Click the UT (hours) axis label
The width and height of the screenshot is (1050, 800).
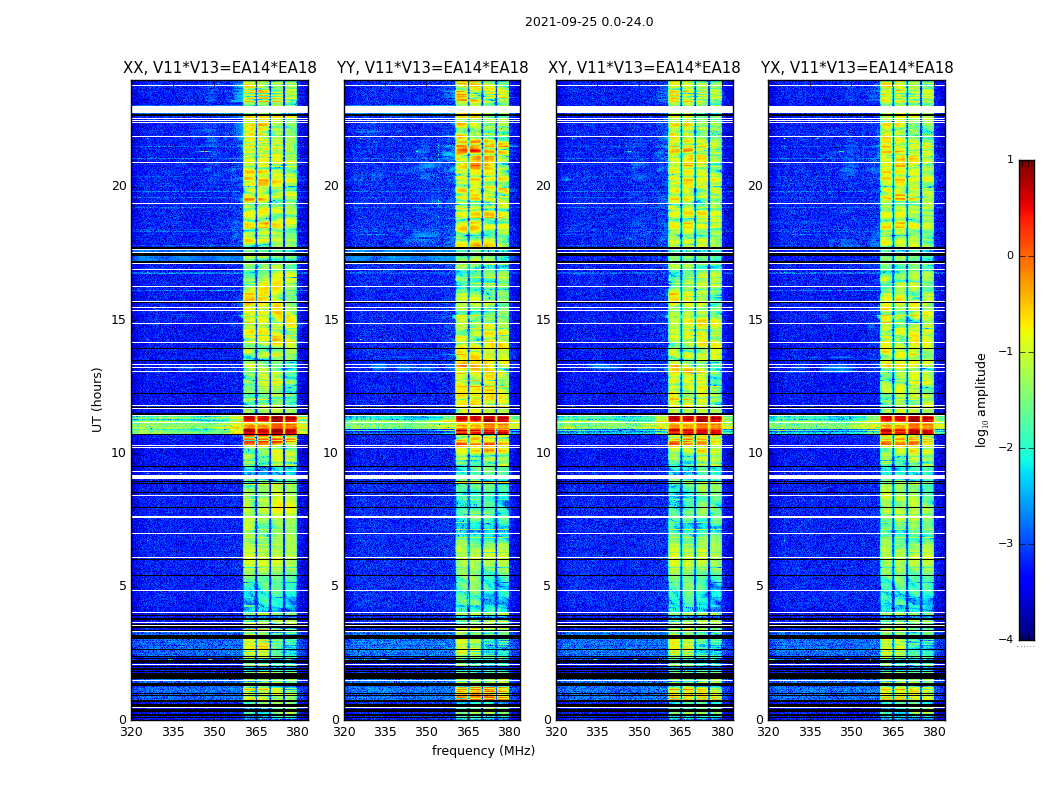coord(97,400)
